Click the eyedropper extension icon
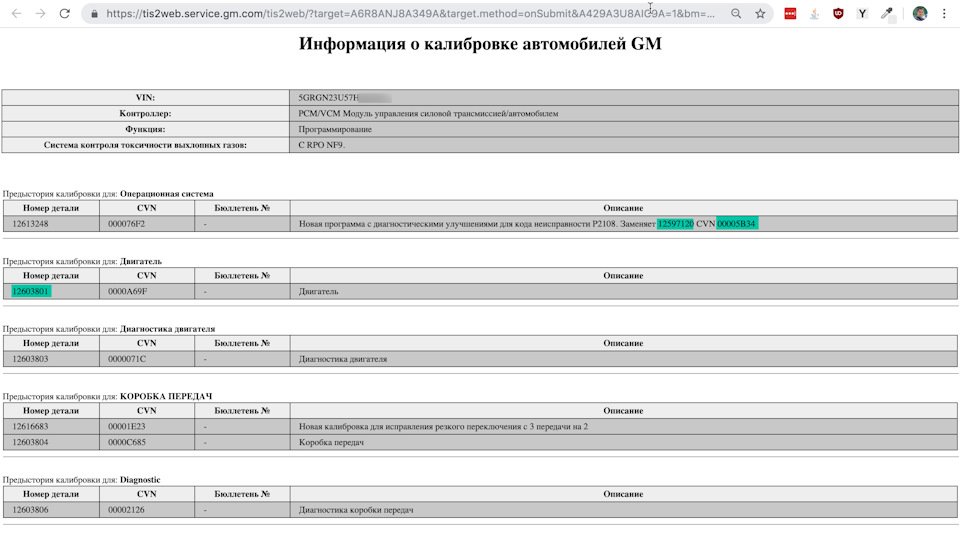The image size is (960, 542). click(x=887, y=13)
